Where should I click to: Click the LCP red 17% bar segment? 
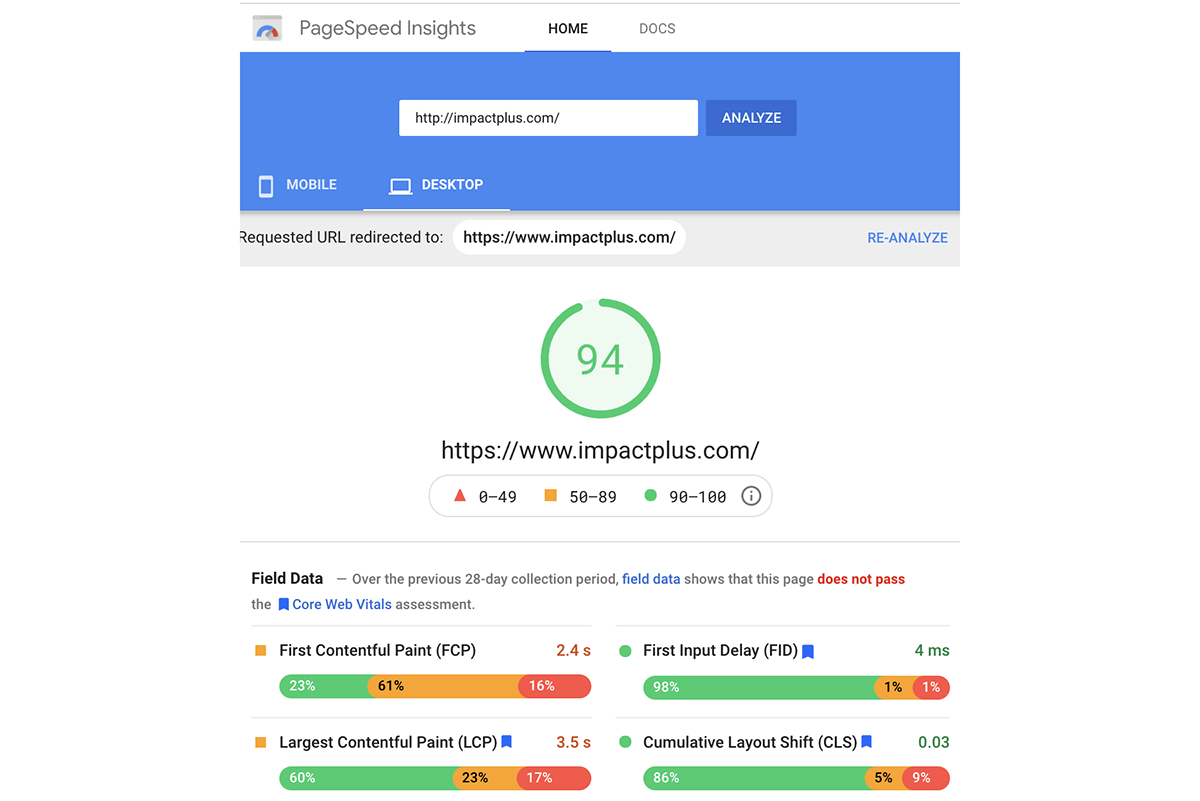(554, 778)
